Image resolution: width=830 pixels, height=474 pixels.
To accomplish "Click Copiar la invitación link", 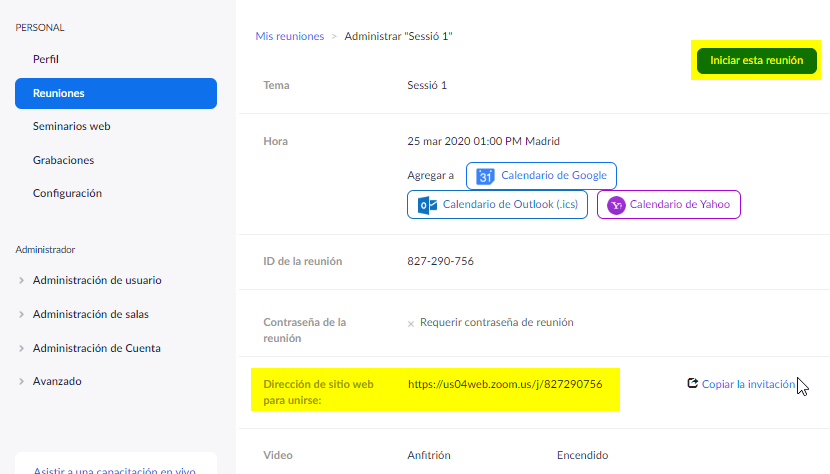I will point(749,383).
